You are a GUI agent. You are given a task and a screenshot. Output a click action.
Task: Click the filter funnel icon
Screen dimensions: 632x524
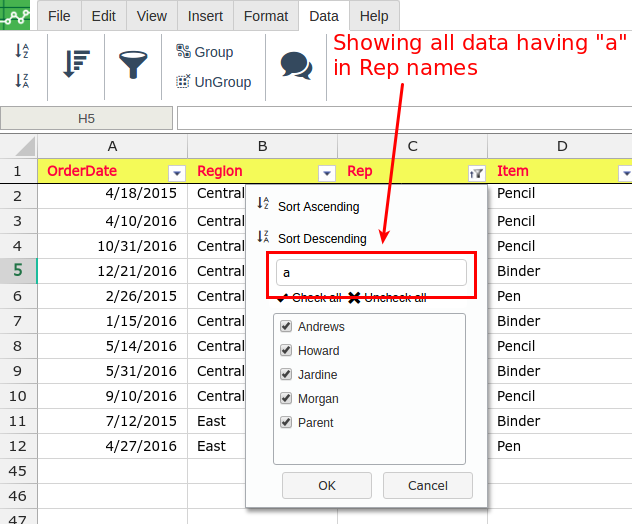point(133,65)
